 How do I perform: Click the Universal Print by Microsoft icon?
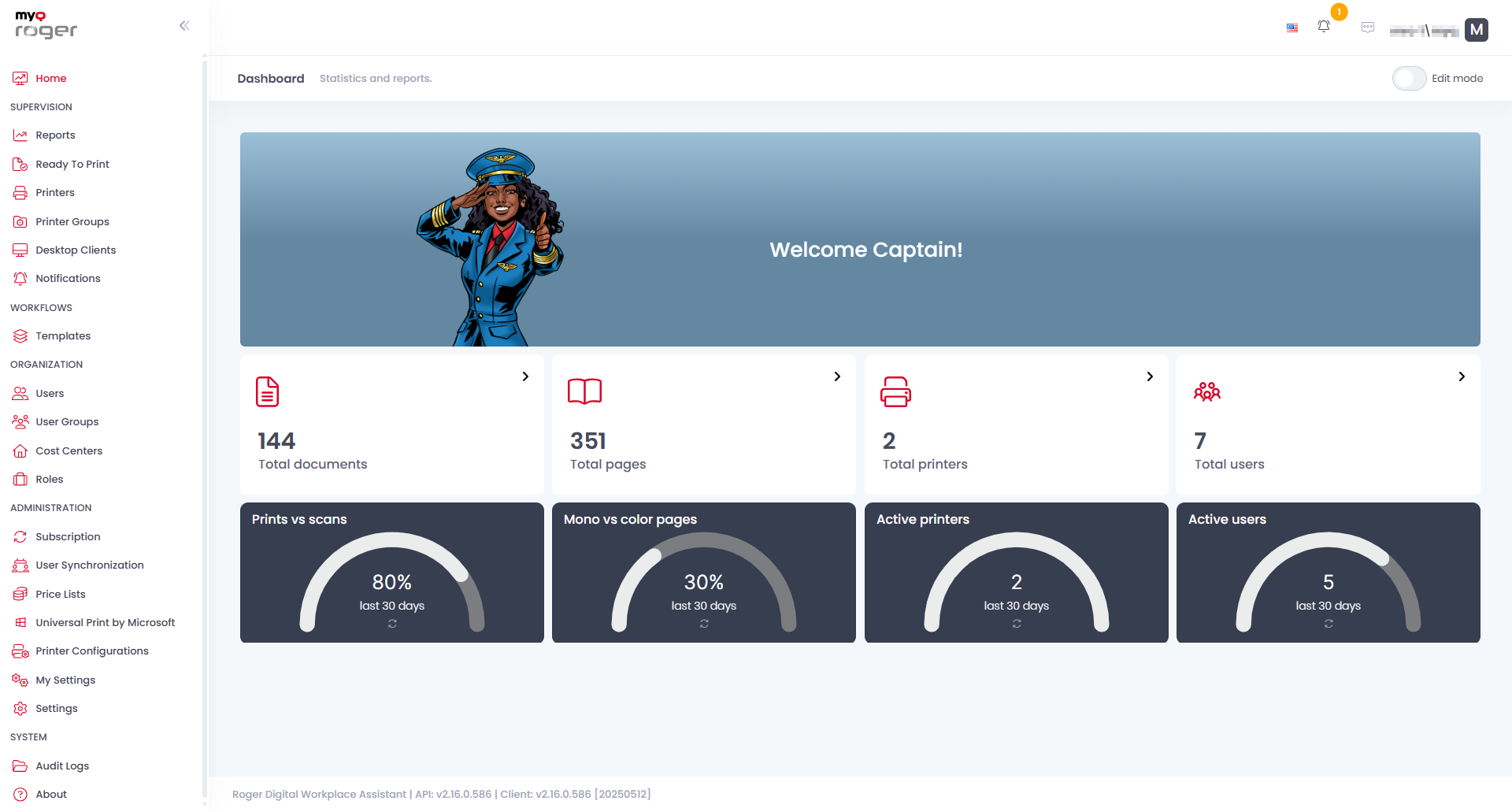pos(20,622)
